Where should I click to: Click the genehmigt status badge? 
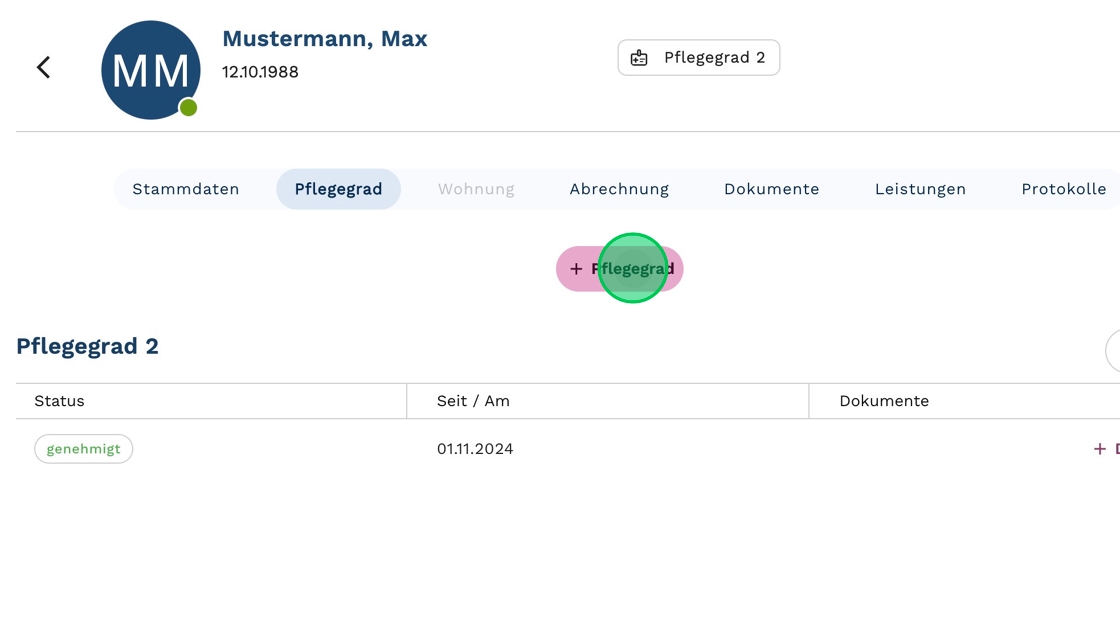[83, 449]
